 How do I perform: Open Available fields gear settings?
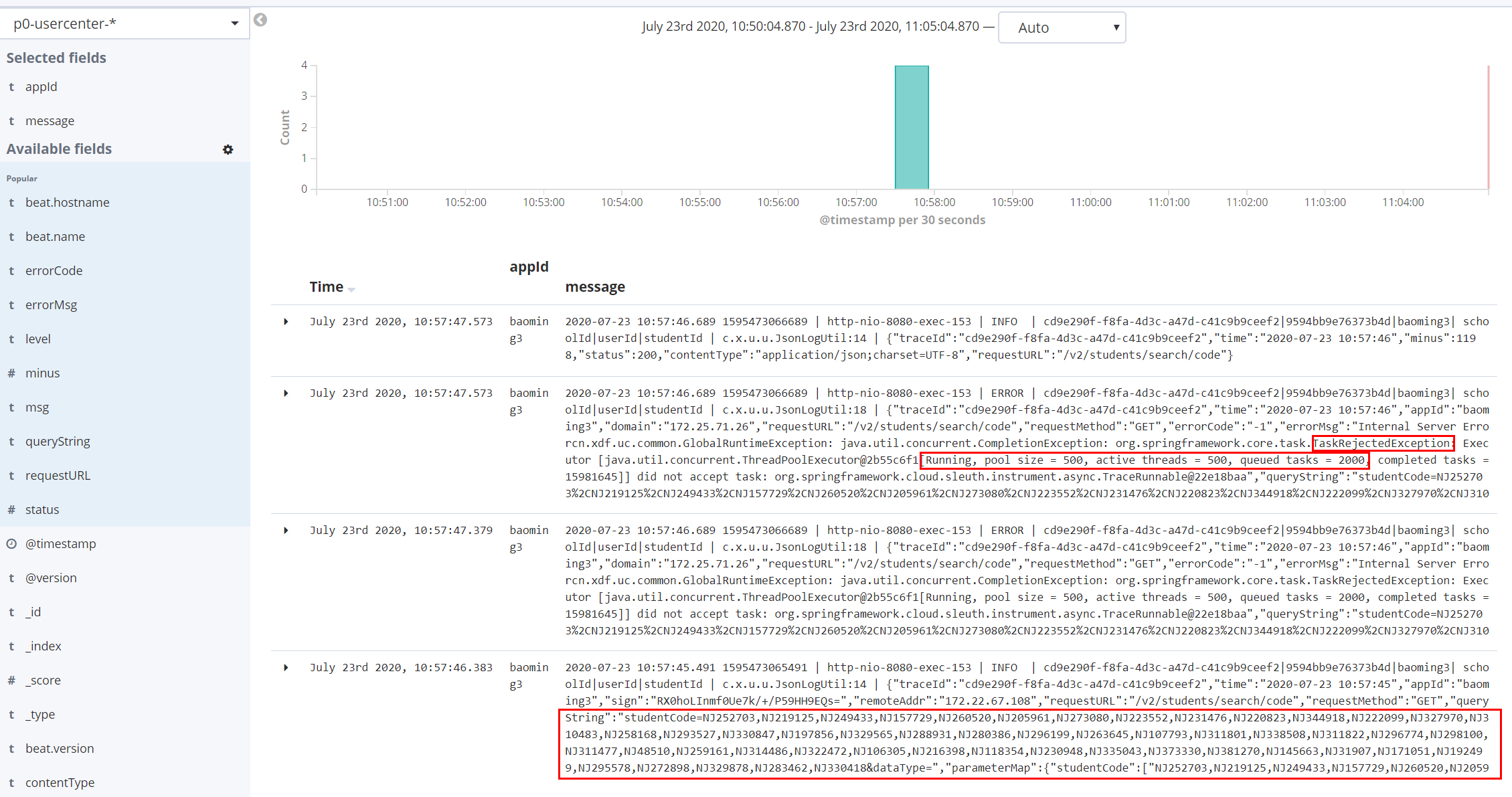point(228,149)
